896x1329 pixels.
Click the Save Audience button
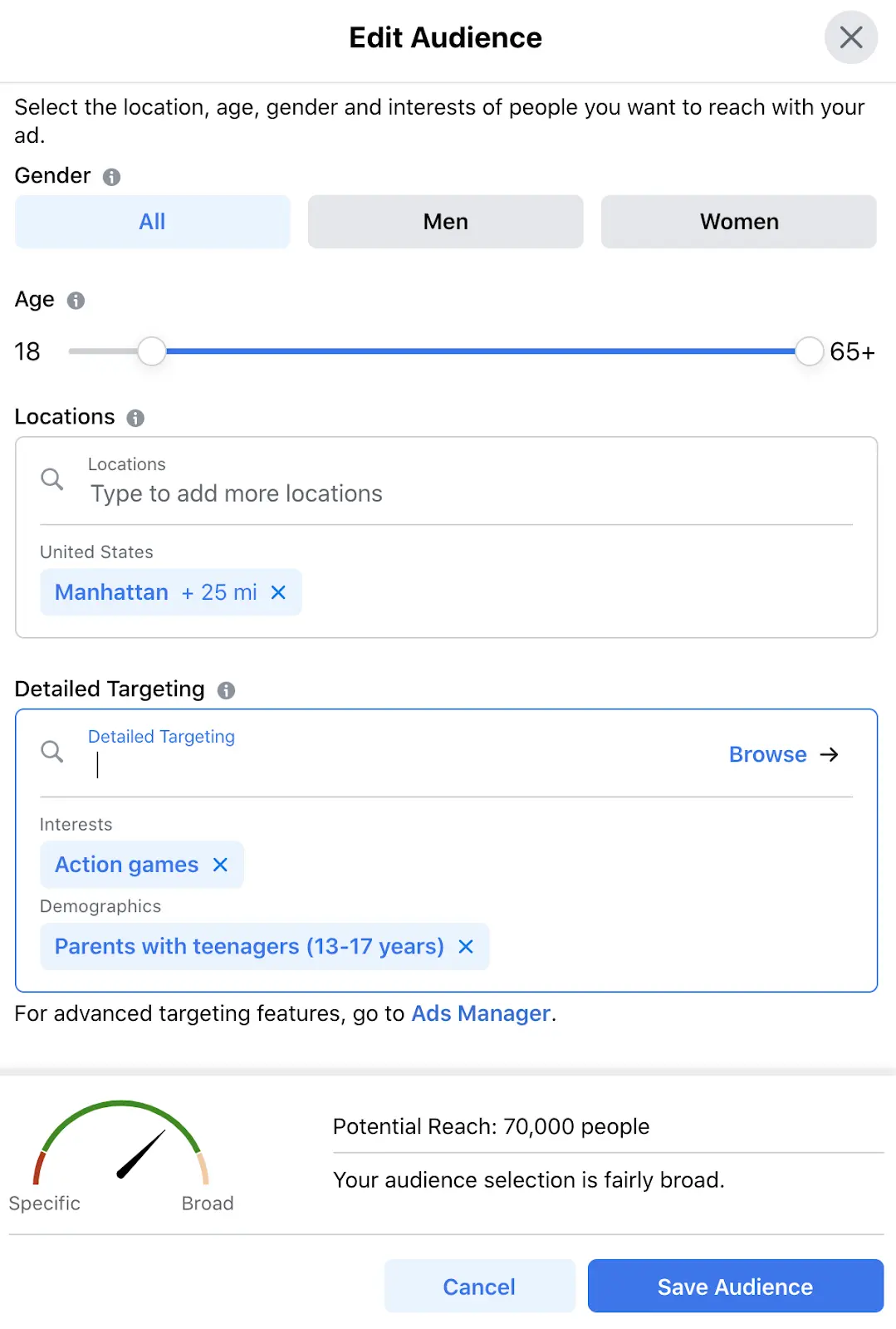tap(736, 1286)
